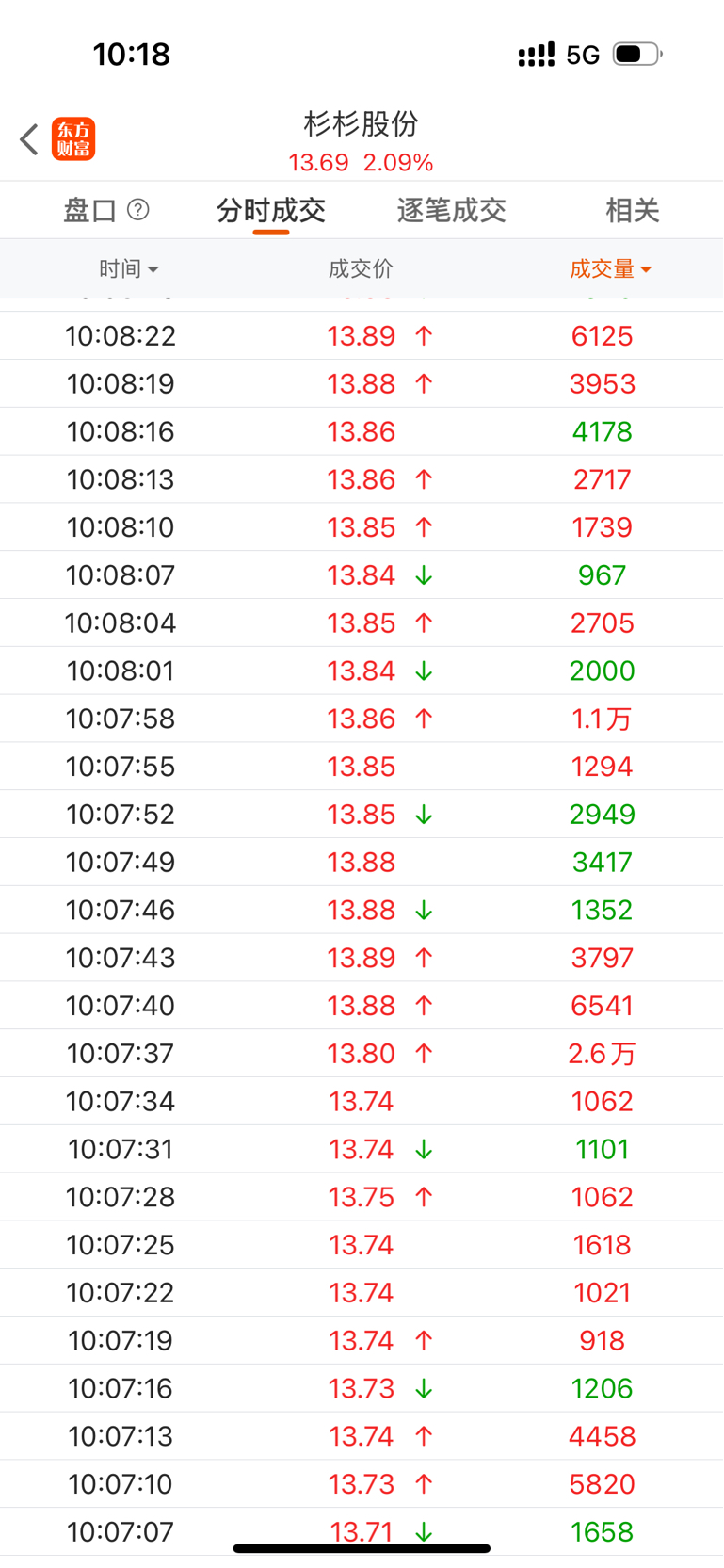The image size is (724, 1568).
Task: Open the 东方财富 logo icon
Action: tap(73, 139)
